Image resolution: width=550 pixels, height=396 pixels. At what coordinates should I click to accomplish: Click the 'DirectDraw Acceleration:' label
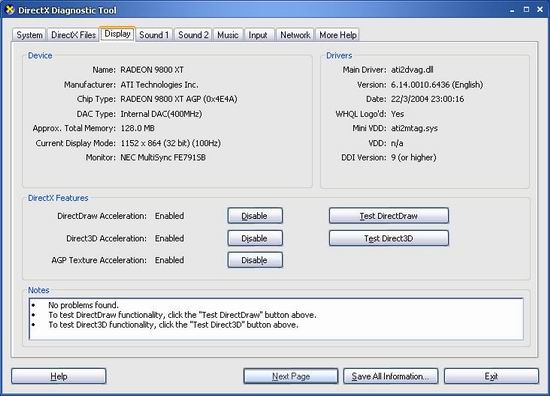102,216
